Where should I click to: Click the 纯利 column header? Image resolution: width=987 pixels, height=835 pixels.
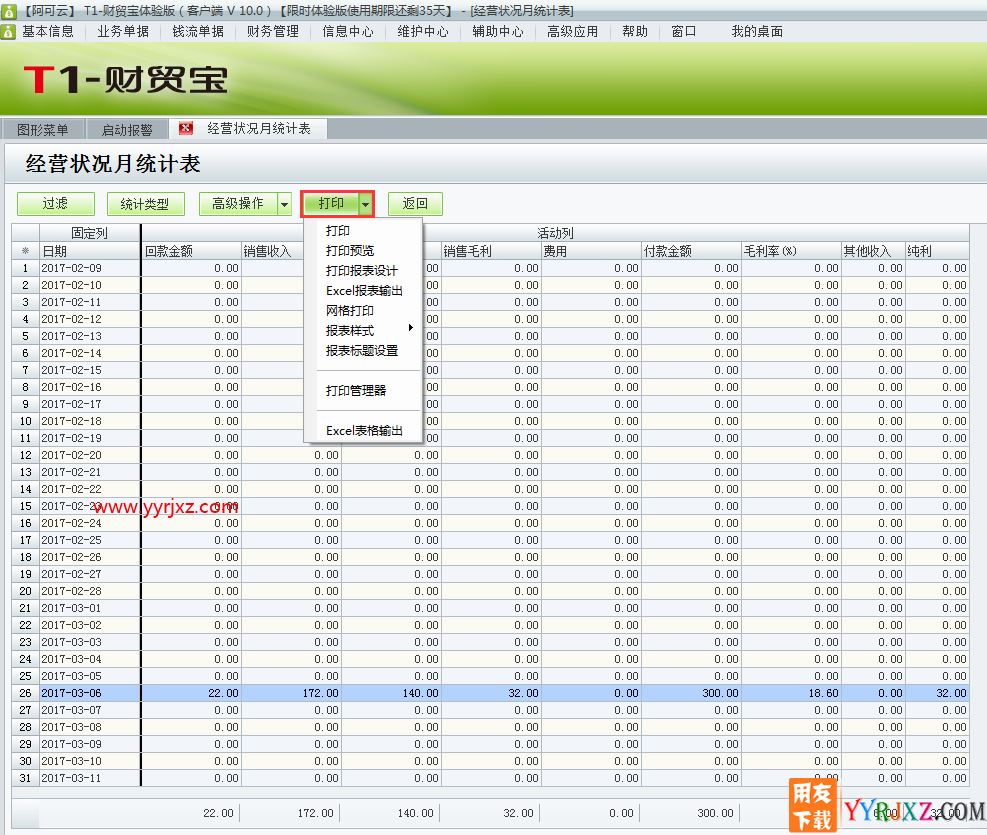click(937, 251)
